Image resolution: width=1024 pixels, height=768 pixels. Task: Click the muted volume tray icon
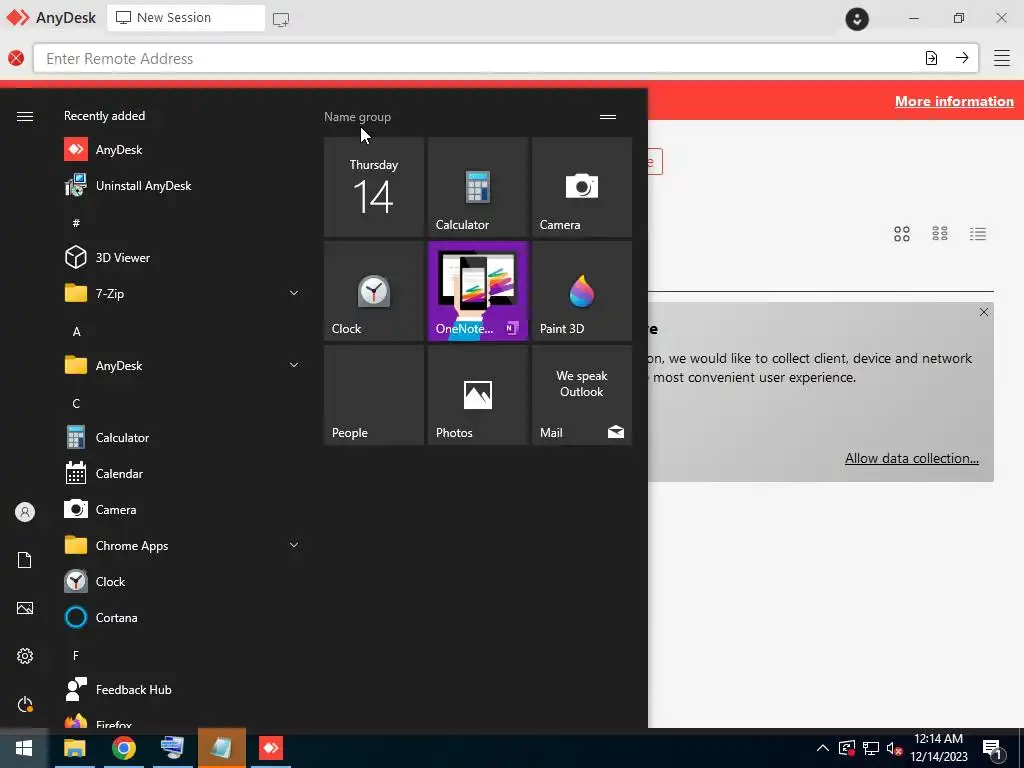pyautogui.click(x=895, y=748)
